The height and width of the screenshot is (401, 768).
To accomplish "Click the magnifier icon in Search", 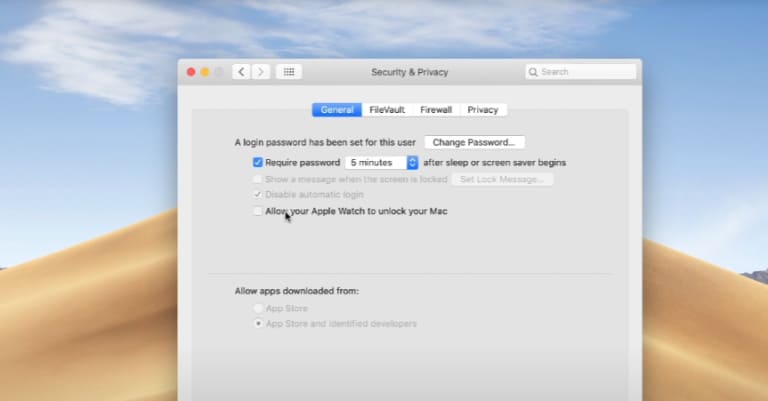I will pos(533,72).
